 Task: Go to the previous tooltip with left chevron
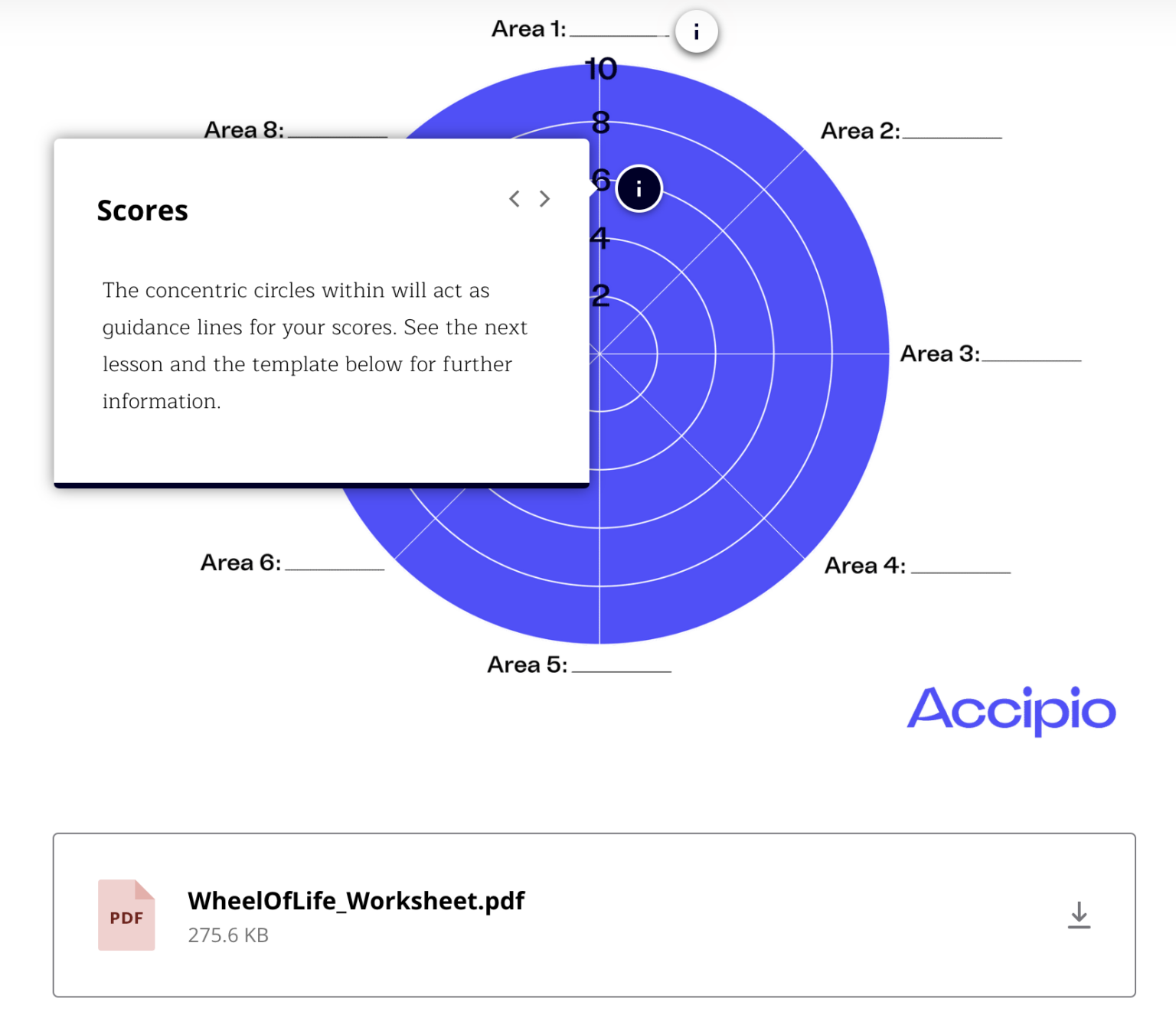514,199
